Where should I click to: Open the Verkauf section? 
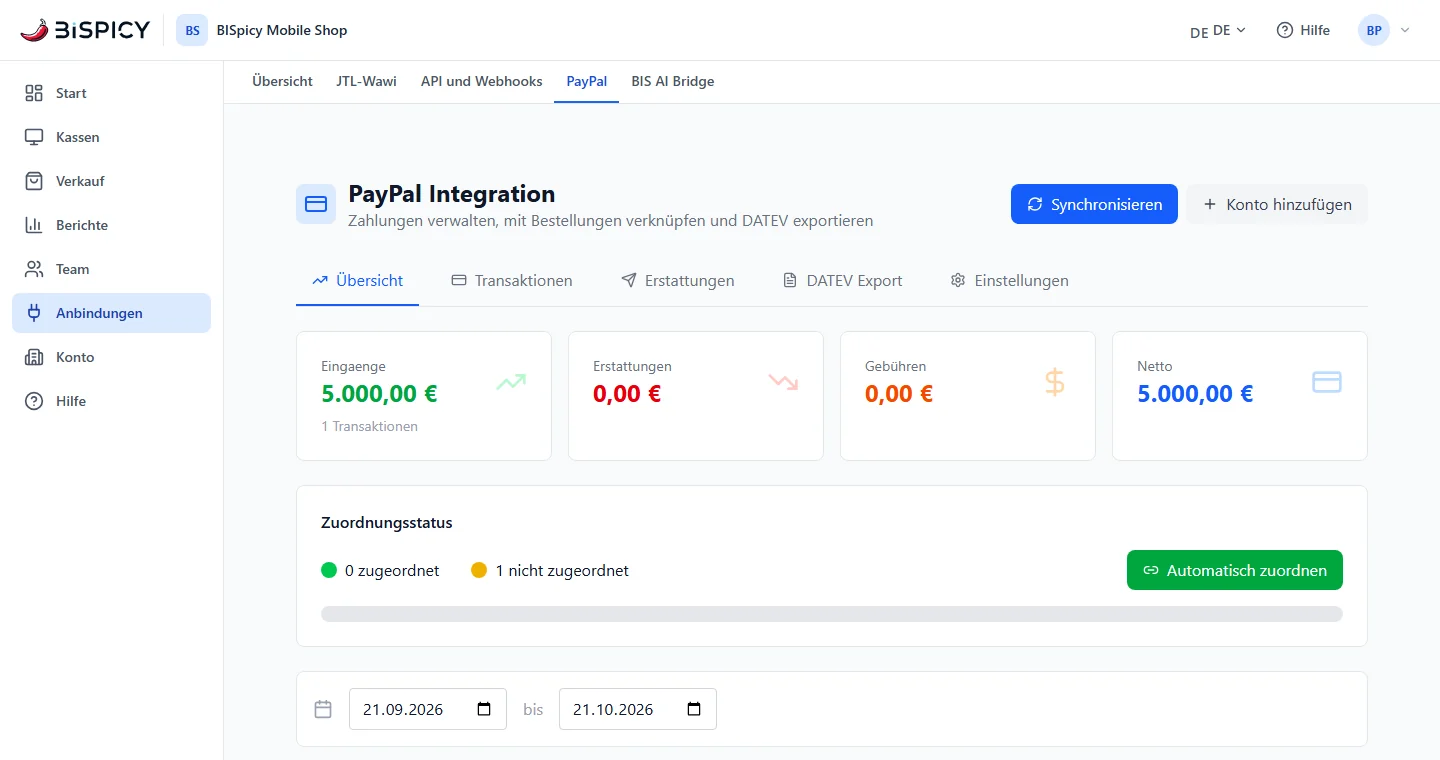pyautogui.click(x=111, y=181)
